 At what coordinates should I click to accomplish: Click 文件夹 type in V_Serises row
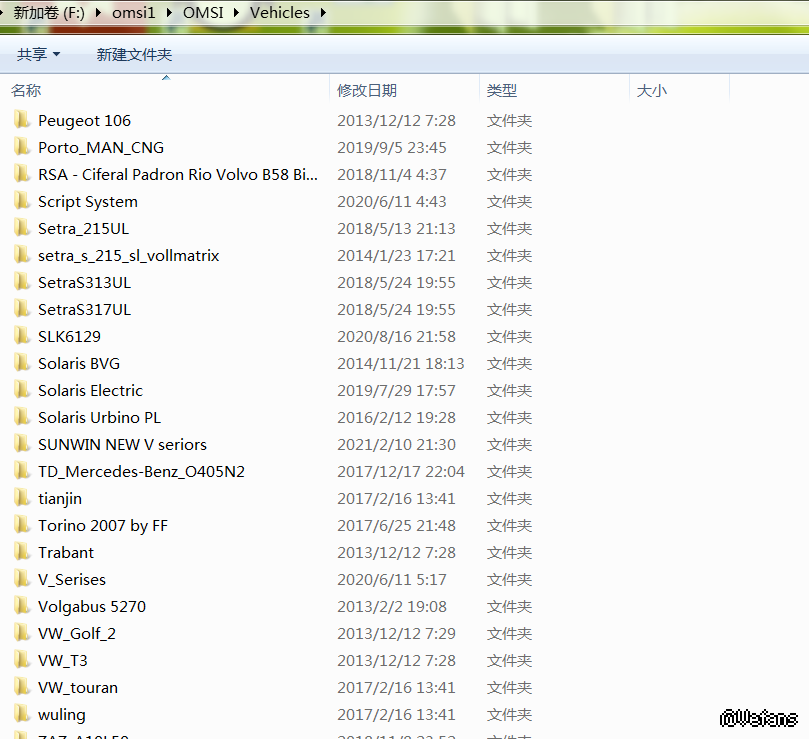(x=509, y=580)
